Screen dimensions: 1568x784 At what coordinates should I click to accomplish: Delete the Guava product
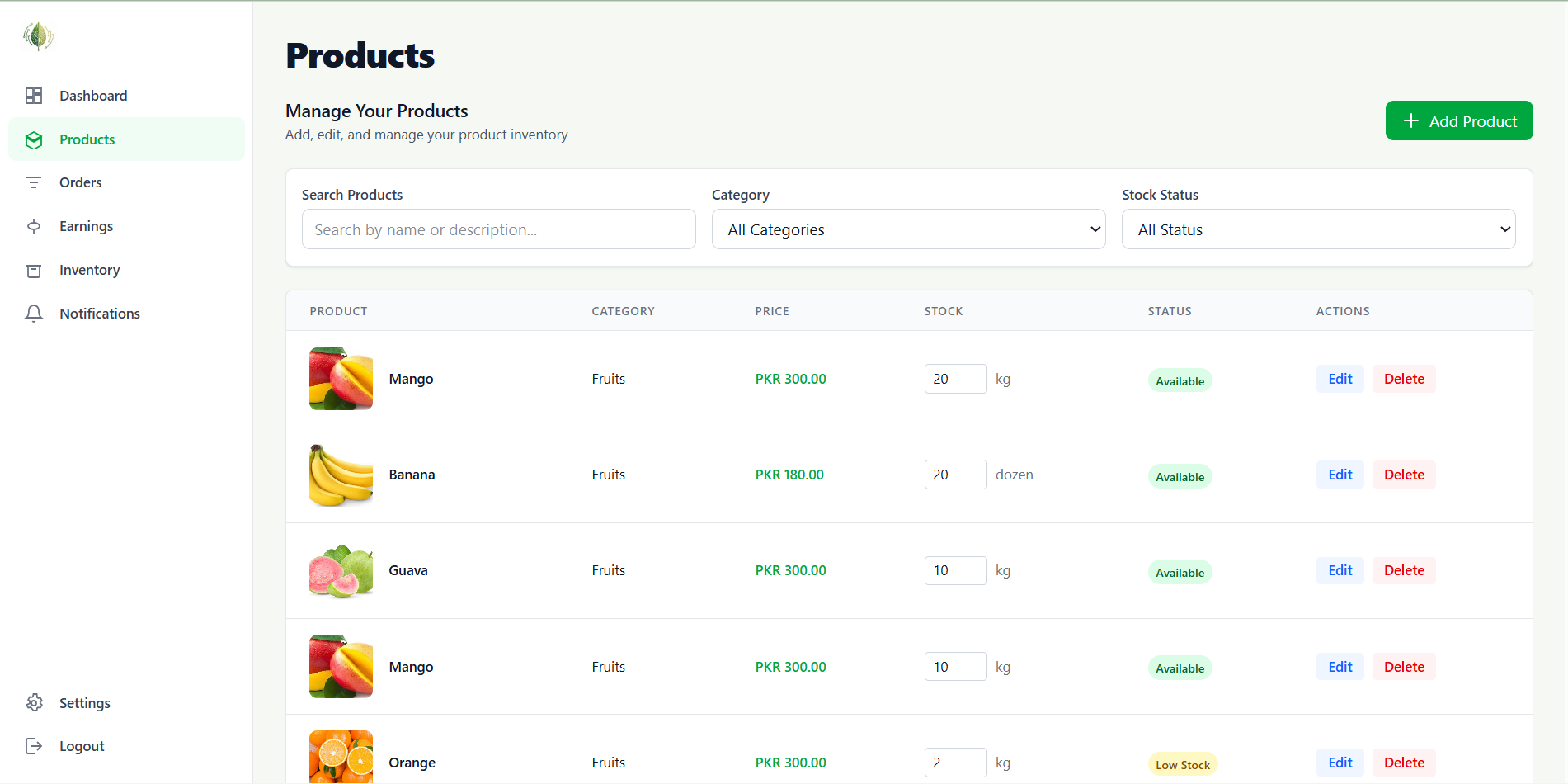click(1404, 570)
